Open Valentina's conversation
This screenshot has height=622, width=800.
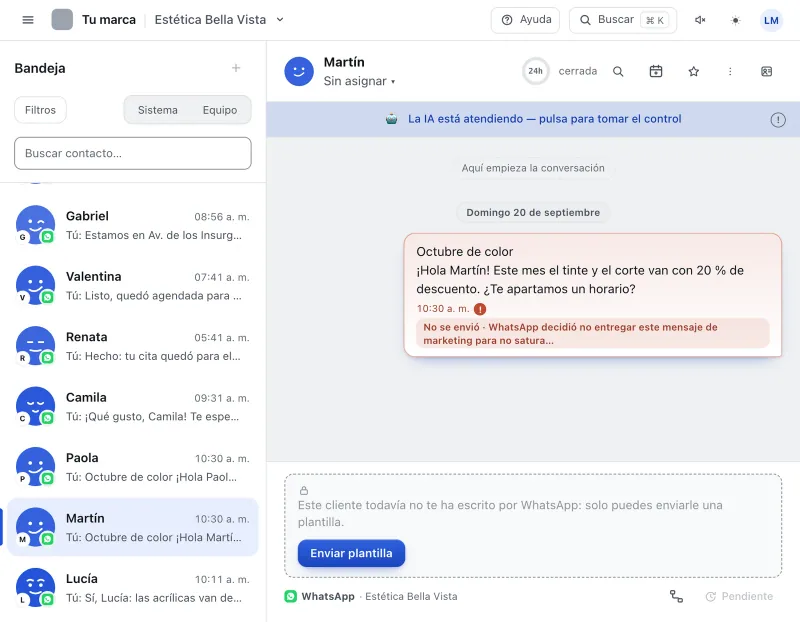coord(133,285)
